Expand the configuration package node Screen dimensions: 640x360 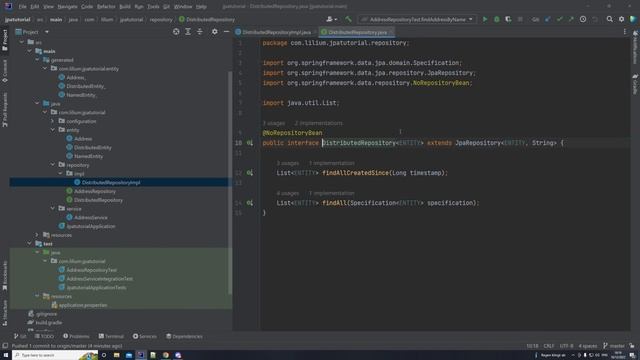coord(52,121)
